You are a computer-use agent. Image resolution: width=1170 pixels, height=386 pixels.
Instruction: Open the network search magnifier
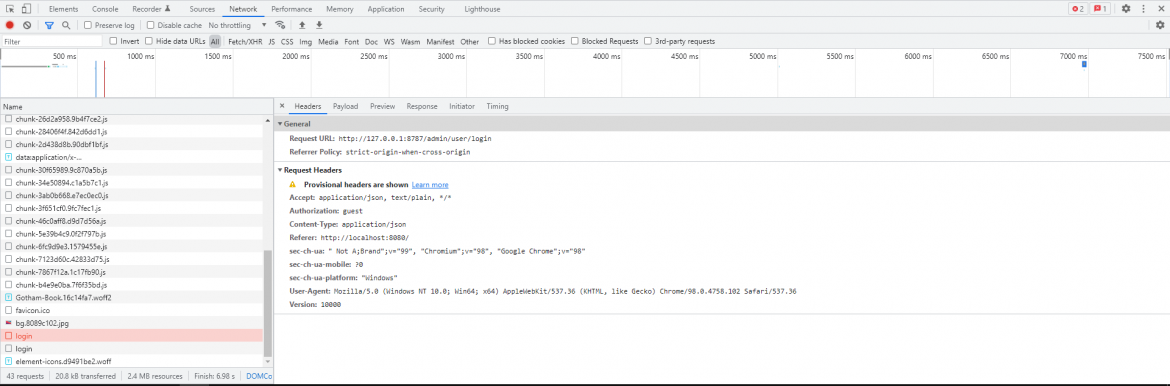66,25
